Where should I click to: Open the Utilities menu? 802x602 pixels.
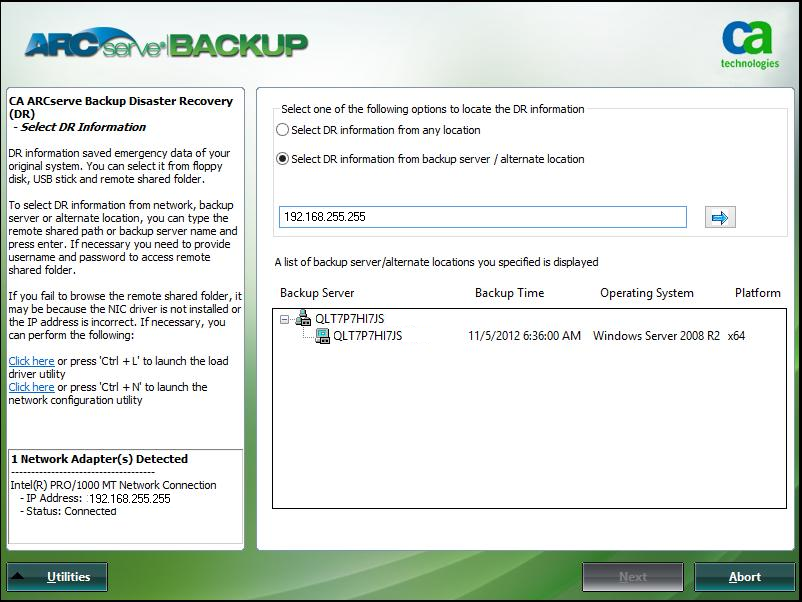(57, 577)
